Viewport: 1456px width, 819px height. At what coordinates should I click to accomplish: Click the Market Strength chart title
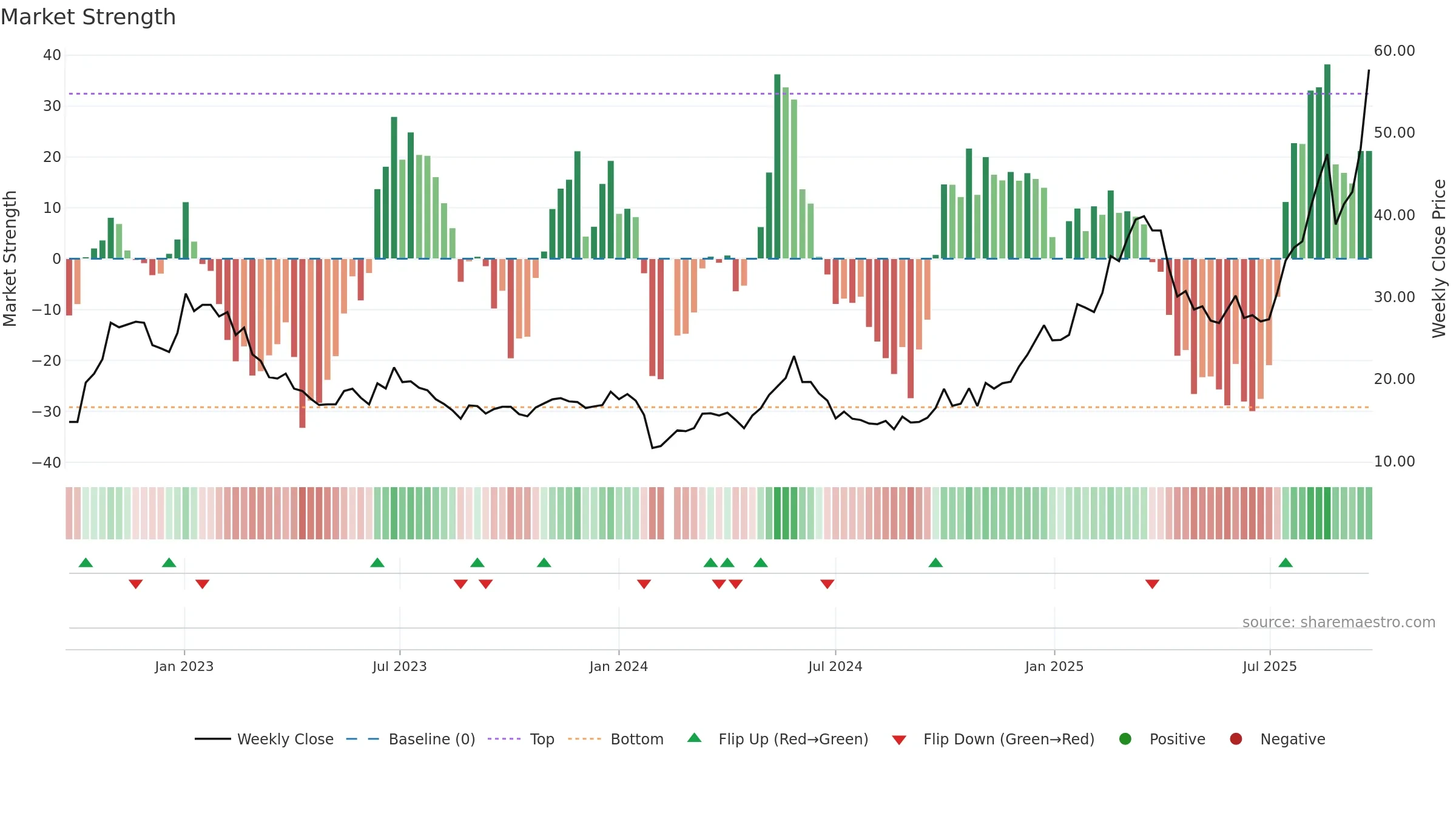[x=88, y=17]
